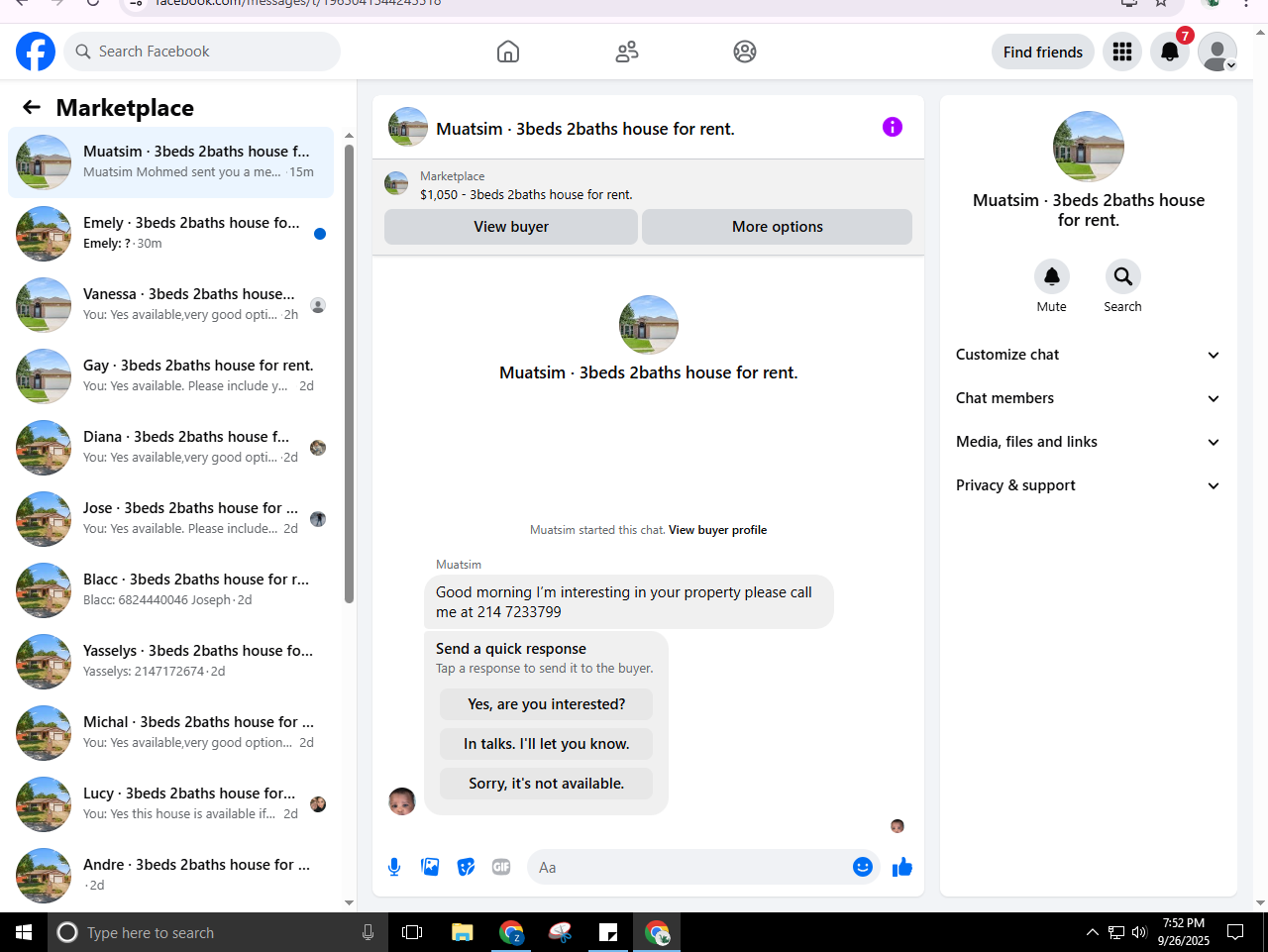The width and height of the screenshot is (1268, 952).
Task: Choose a sticker icon
Action: click(x=466, y=867)
